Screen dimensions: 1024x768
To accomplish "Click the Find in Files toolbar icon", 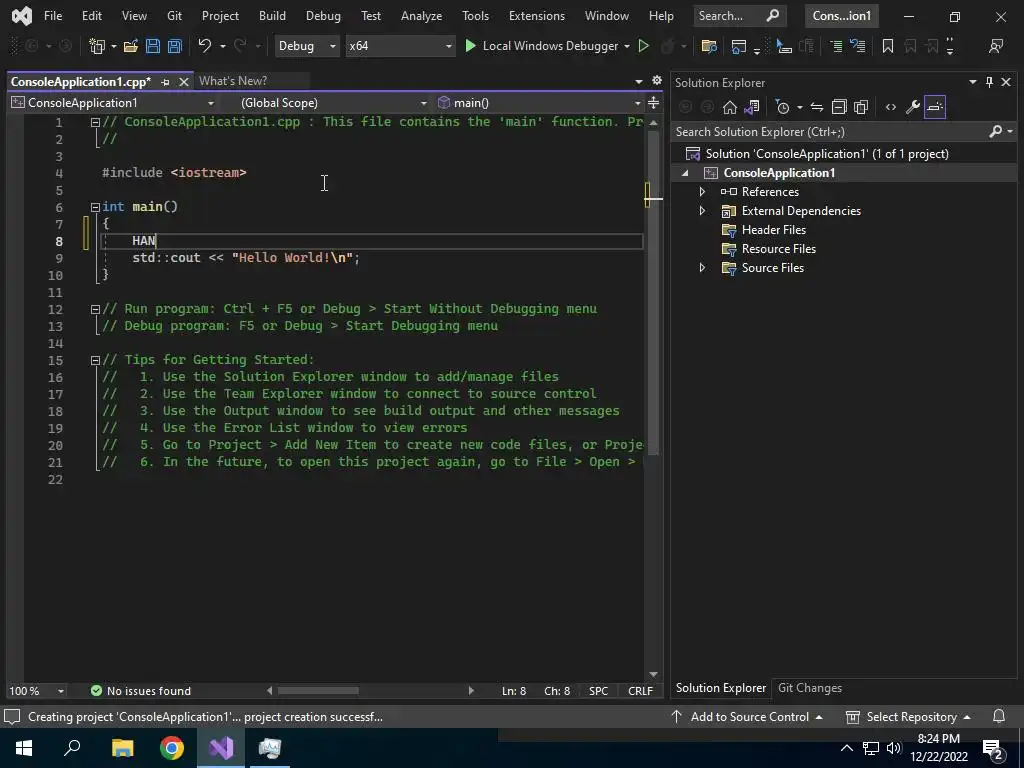I will coord(709,46).
